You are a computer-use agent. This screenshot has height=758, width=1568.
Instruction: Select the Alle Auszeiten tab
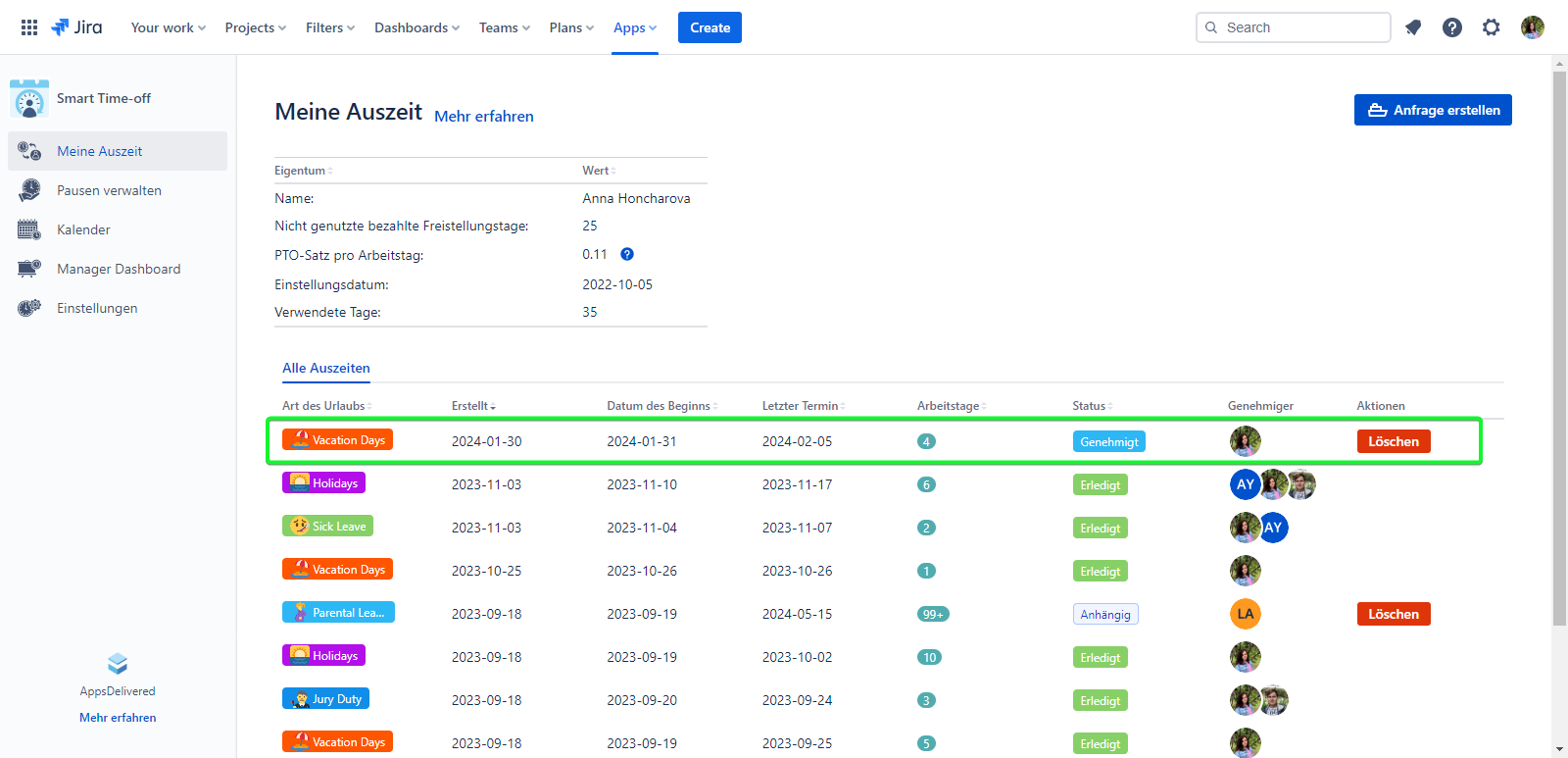[x=326, y=368]
